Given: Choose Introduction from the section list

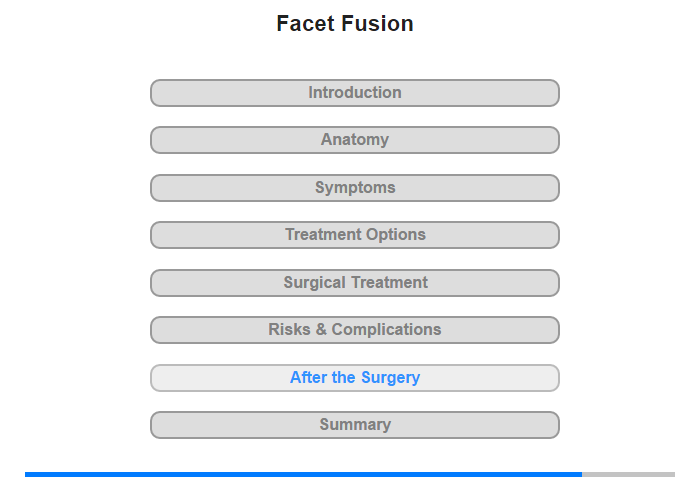Looking at the screenshot, I should 355,93.
